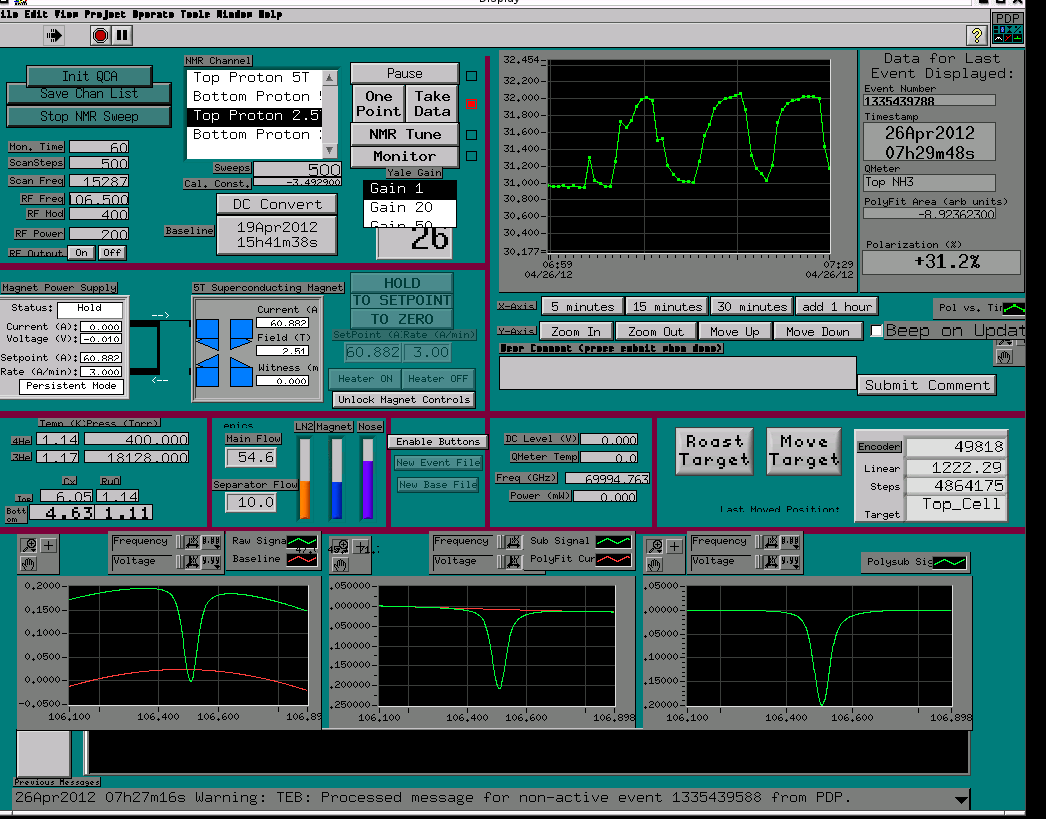This screenshot has height=819, width=1046.
Task: Toggle the indicator box next to Pause
Action: click(x=472, y=76)
